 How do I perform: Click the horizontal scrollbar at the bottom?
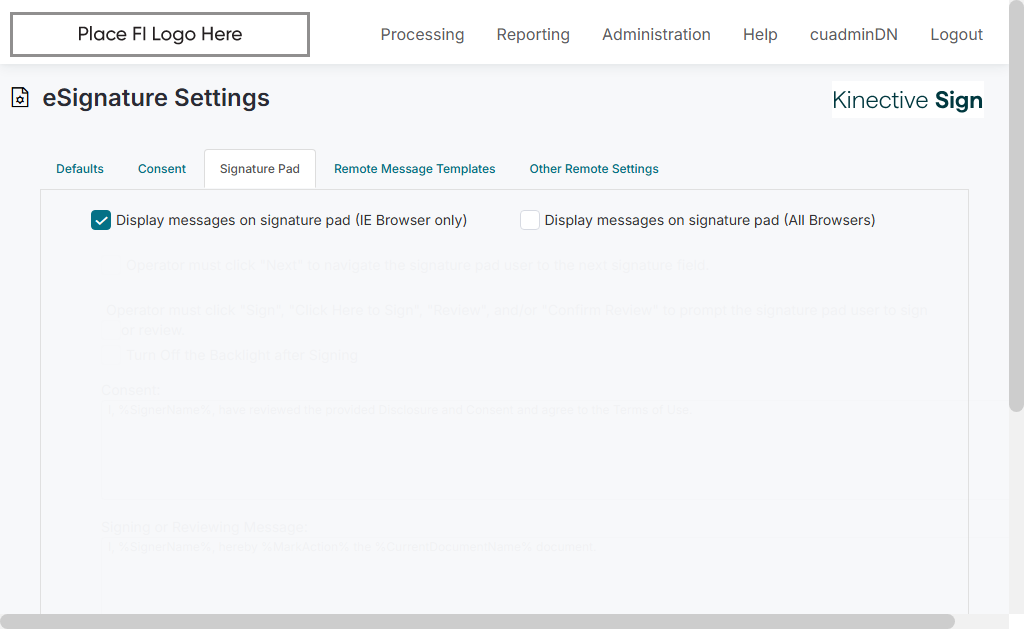pos(476,621)
